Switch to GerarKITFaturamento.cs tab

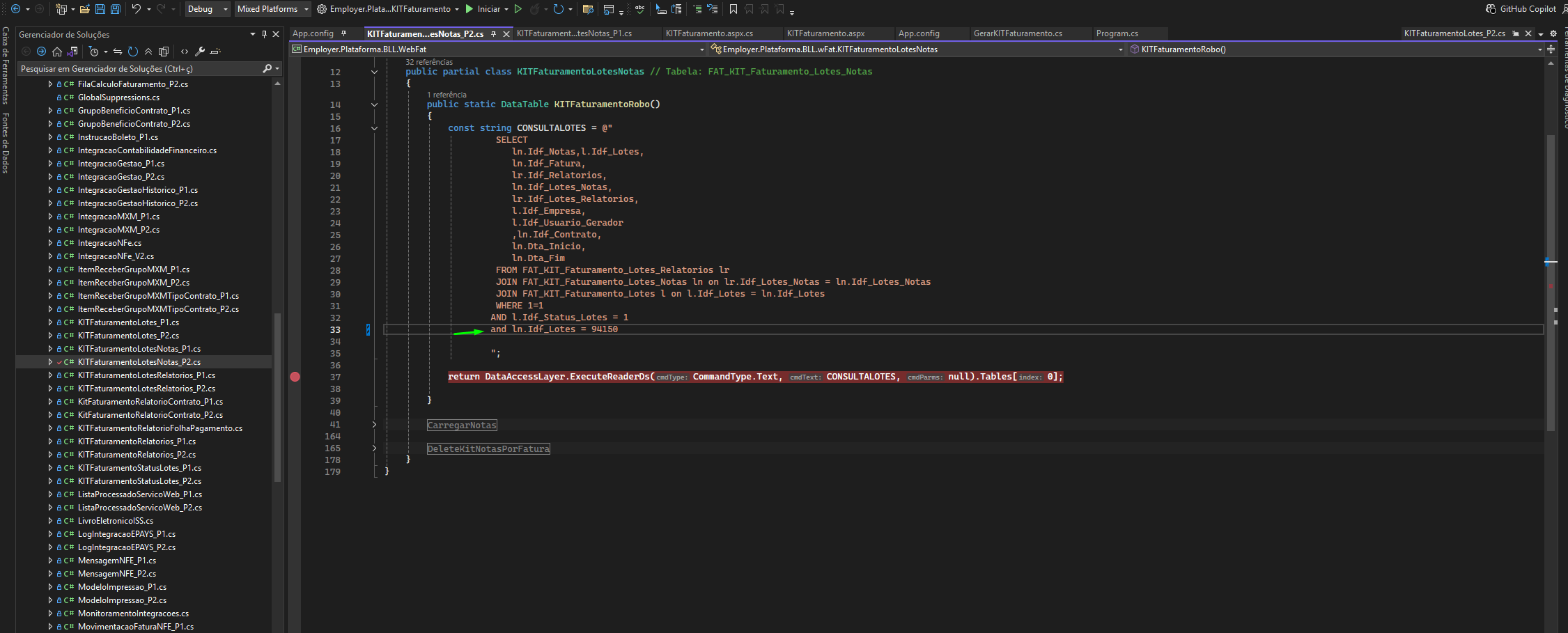[x=1018, y=33]
